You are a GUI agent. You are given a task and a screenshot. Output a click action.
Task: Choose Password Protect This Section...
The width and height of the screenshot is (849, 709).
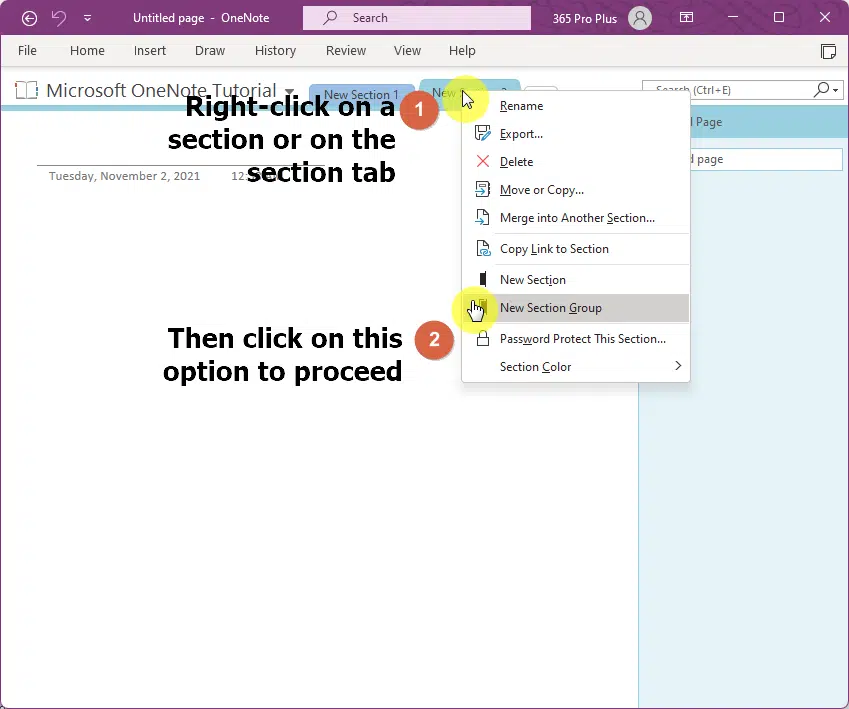point(575,339)
